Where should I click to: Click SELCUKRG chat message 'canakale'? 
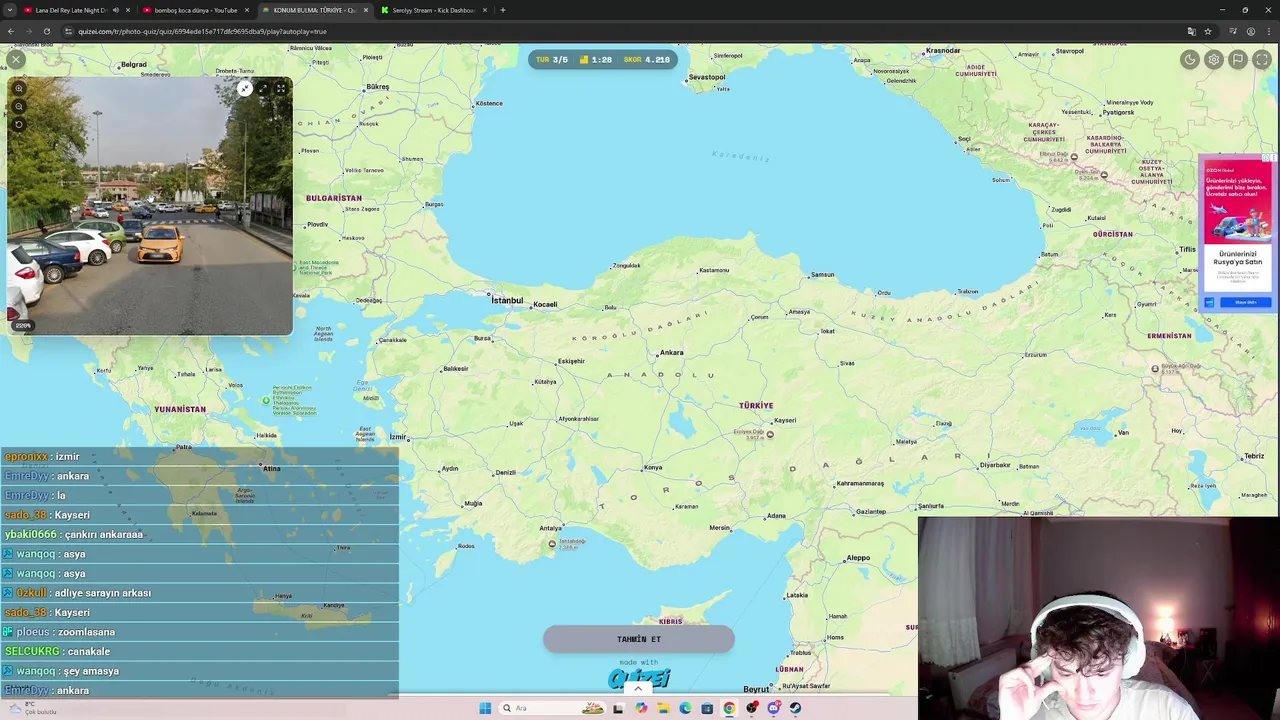pos(89,651)
